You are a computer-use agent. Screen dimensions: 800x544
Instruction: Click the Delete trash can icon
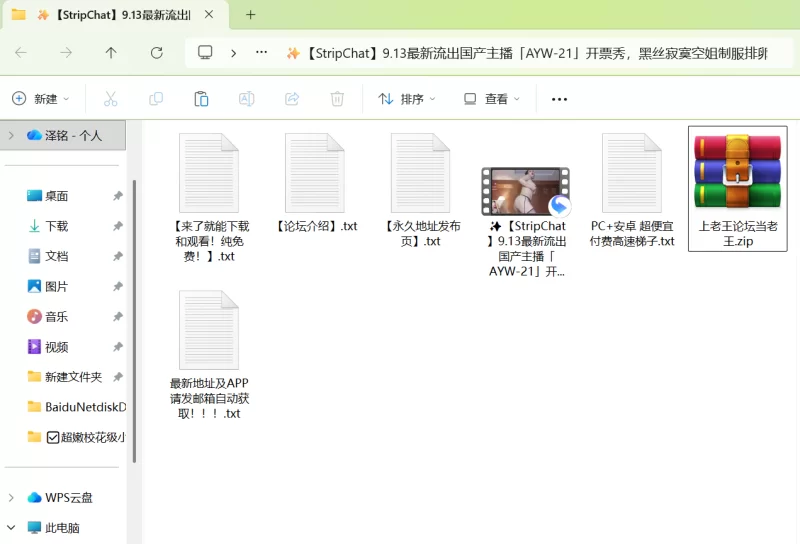pos(337,99)
